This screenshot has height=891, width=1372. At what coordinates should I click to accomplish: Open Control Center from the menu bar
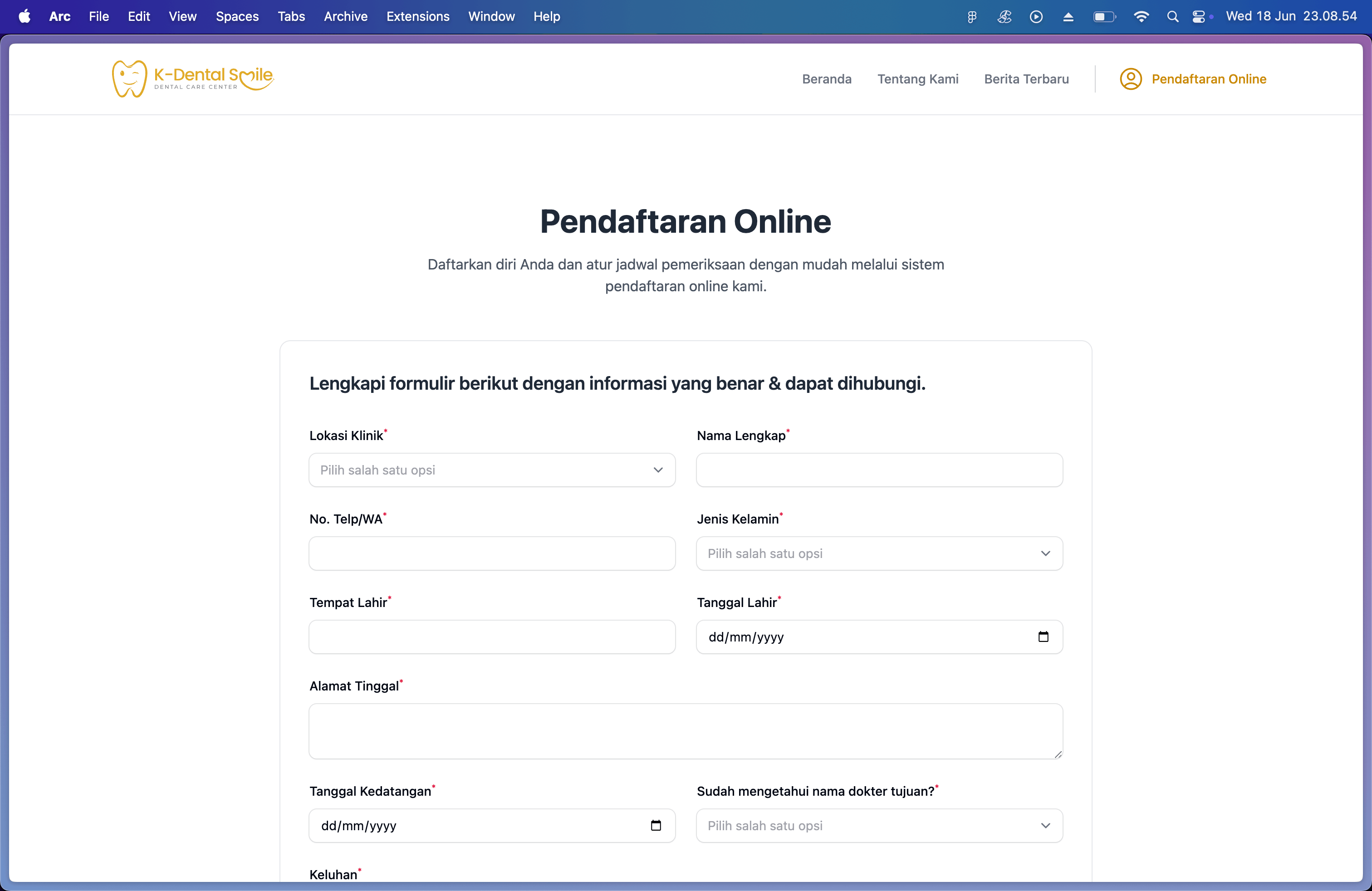click(x=1199, y=17)
